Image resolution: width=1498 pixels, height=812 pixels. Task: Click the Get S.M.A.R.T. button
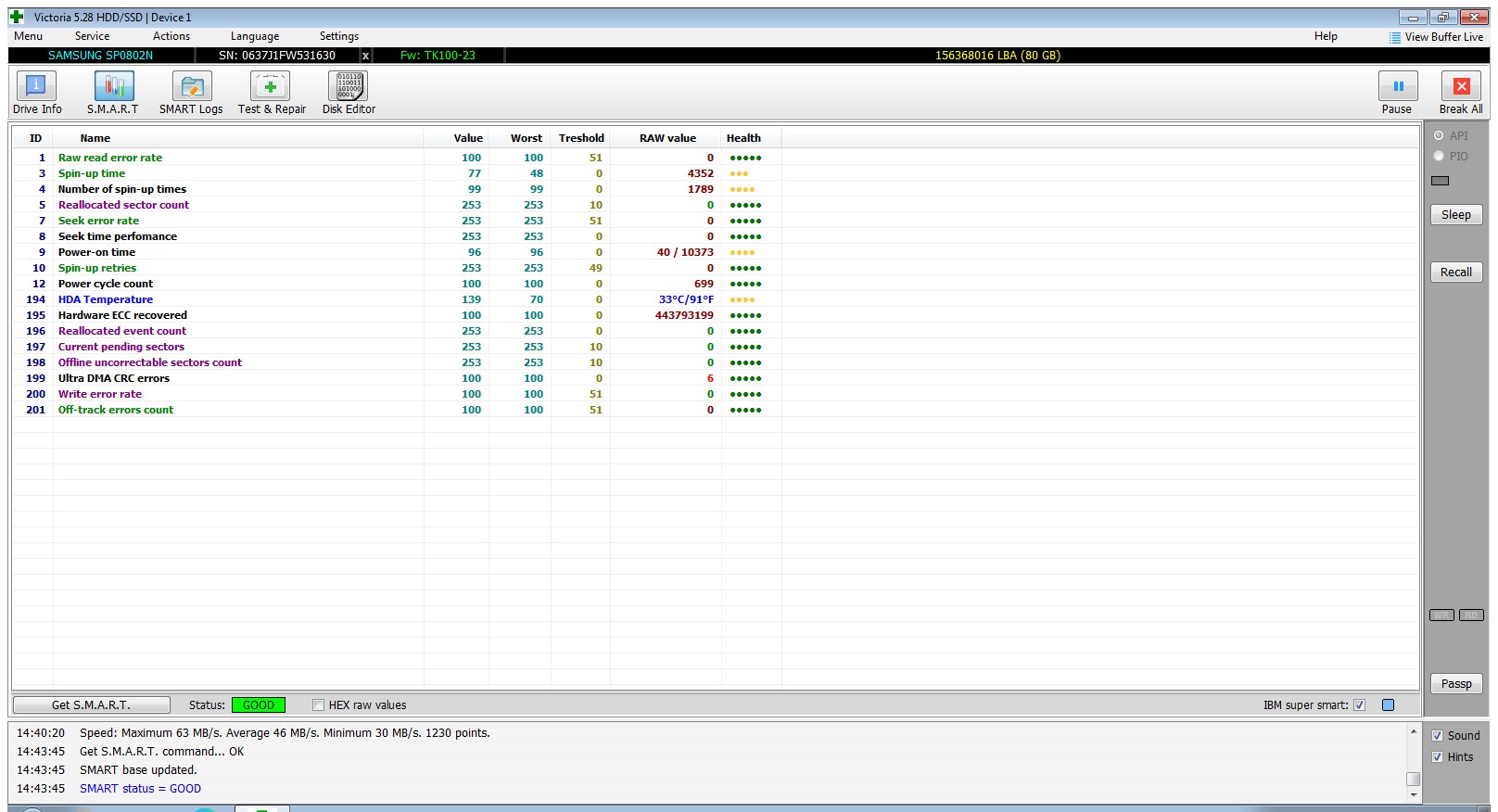91,705
